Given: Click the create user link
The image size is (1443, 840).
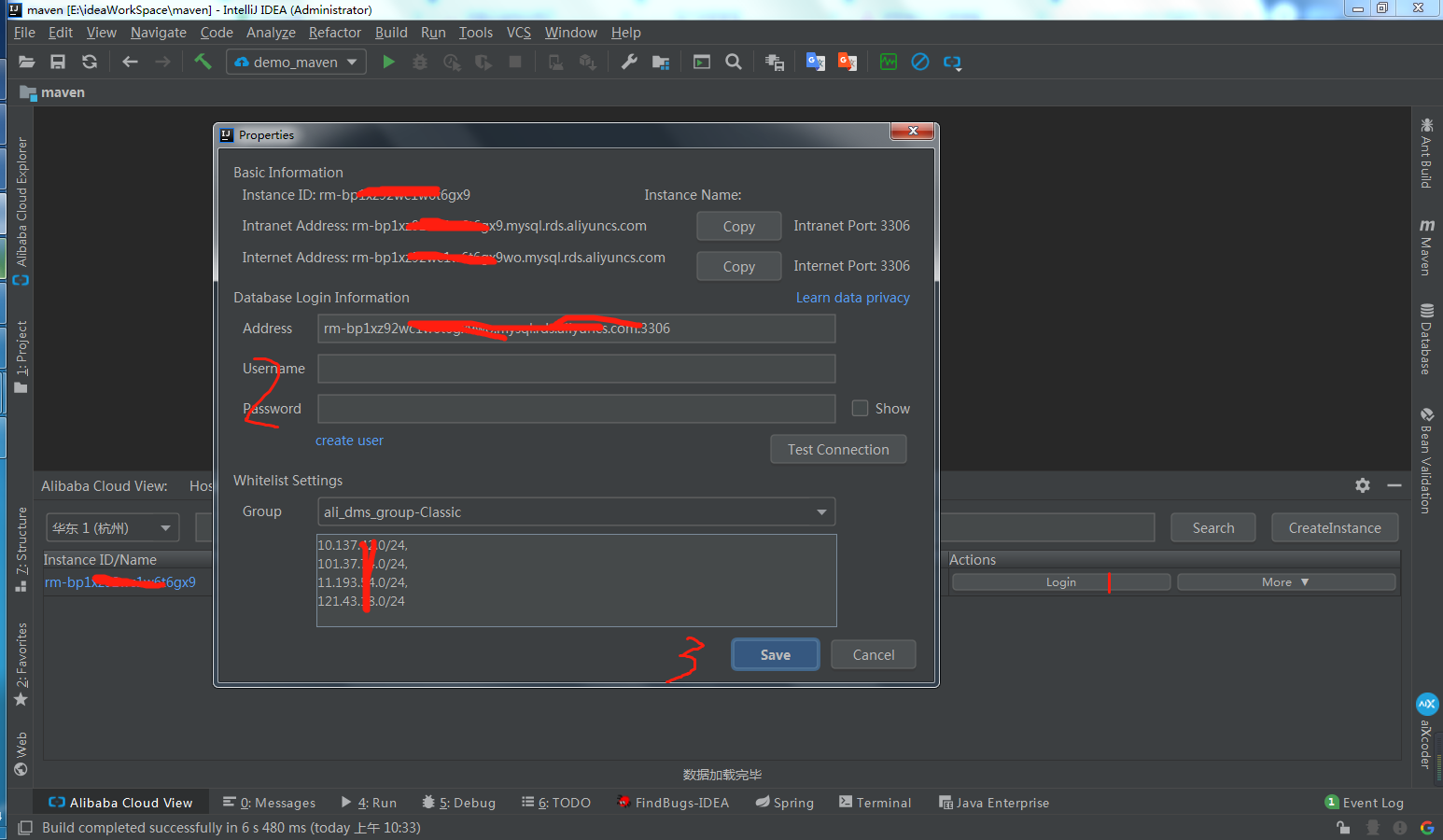Looking at the screenshot, I should [x=349, y=441].
